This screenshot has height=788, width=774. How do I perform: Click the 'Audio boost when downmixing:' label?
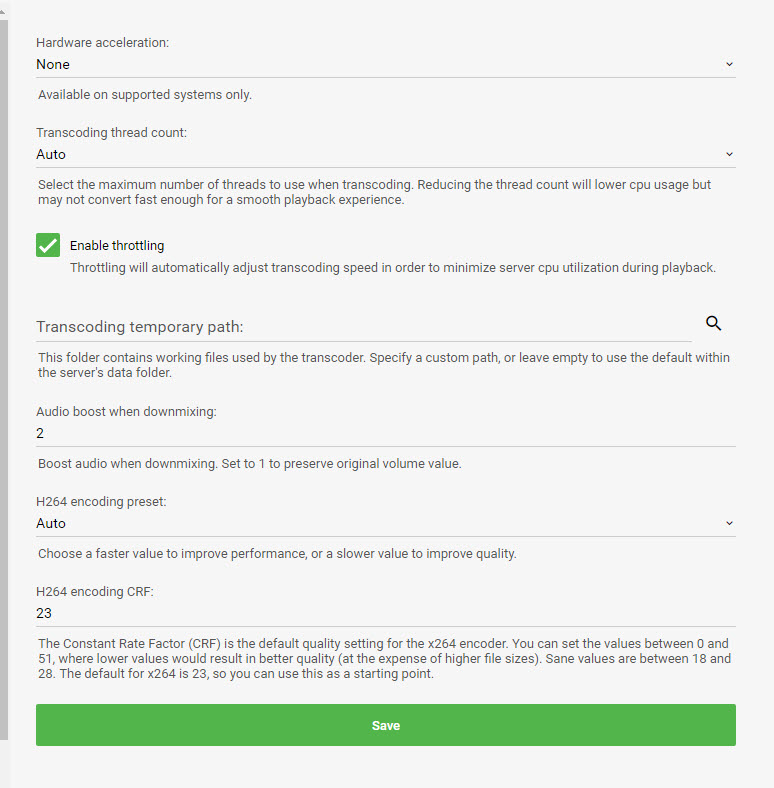click(126, 411)
